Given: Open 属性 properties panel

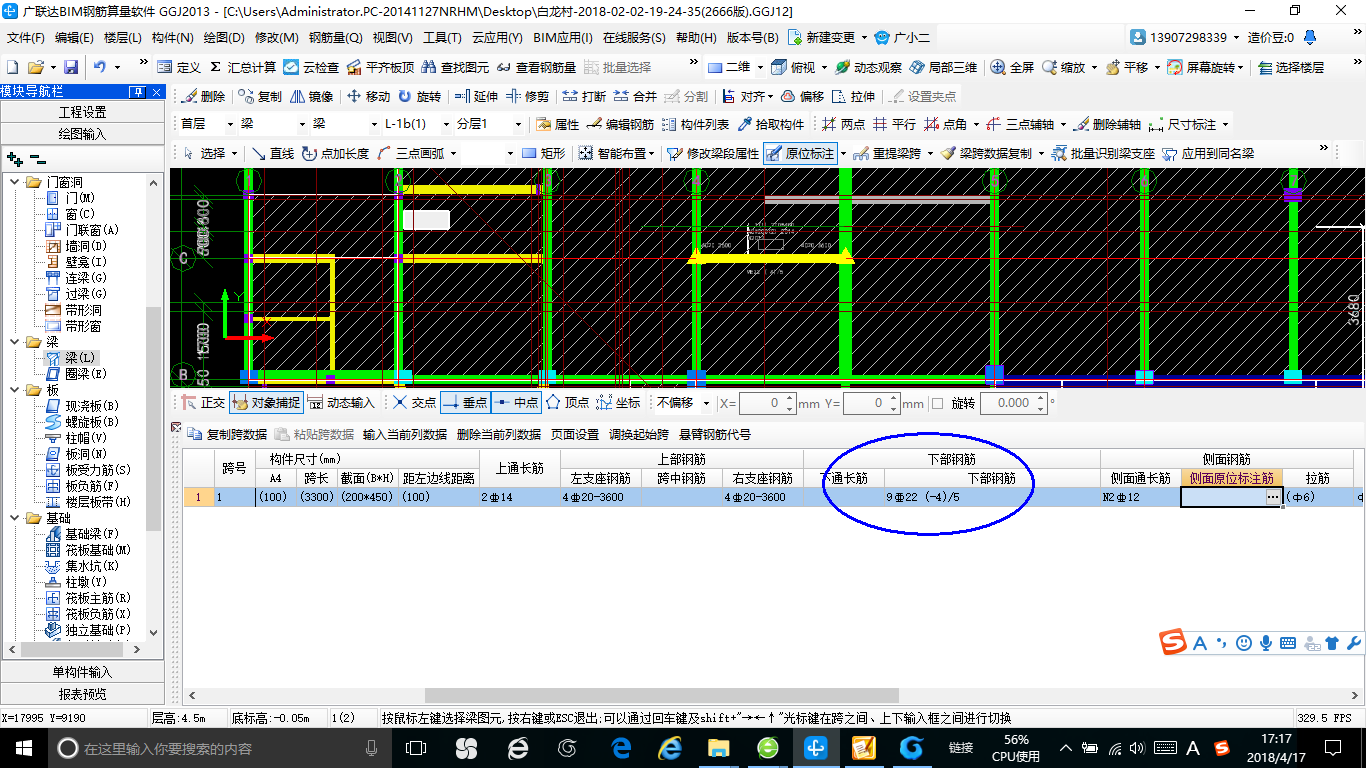Looking at the screenshot, I should click(x=557, y=124).
